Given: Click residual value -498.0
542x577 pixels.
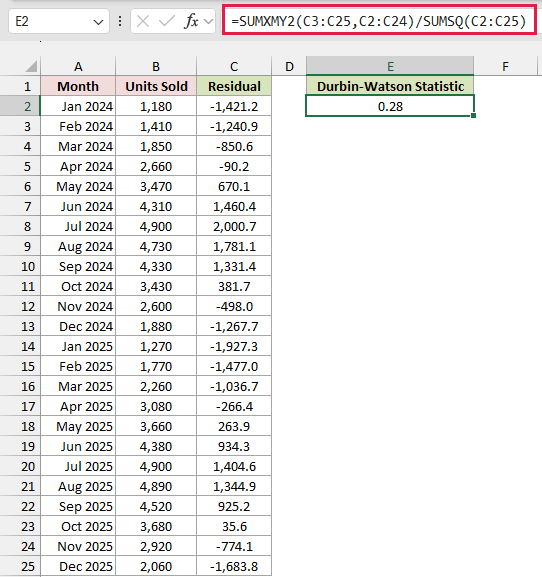Looking at the screenshot, I should 234,306.
